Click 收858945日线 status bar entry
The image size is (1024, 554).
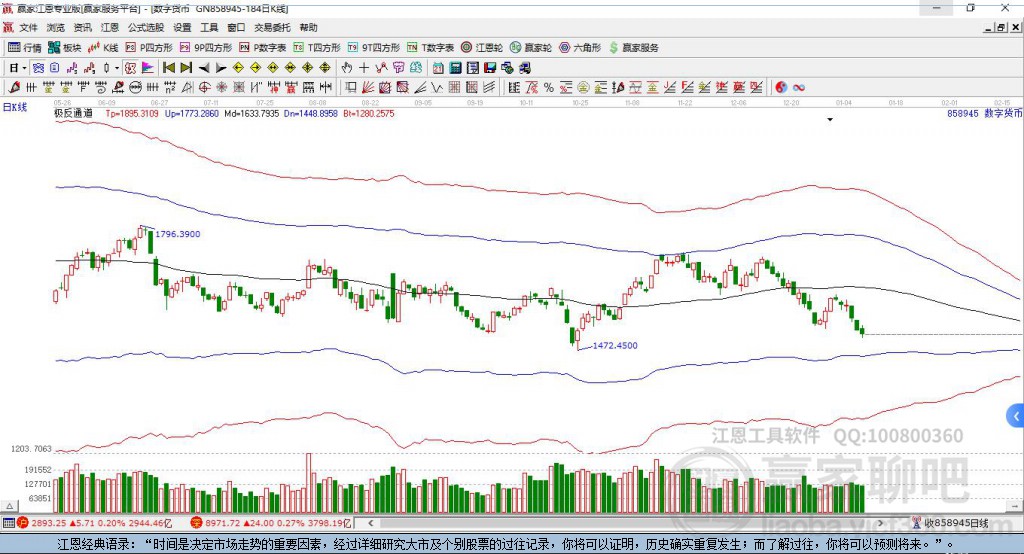pyautogui.click(x=951, y=523)
